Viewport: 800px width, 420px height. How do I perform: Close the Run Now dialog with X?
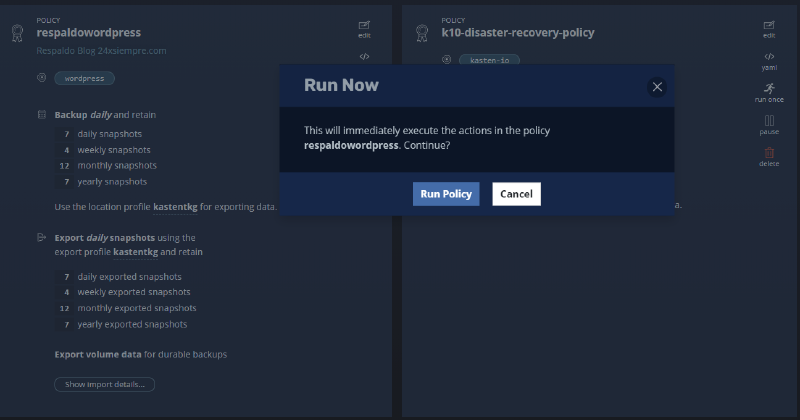(657, 87)
